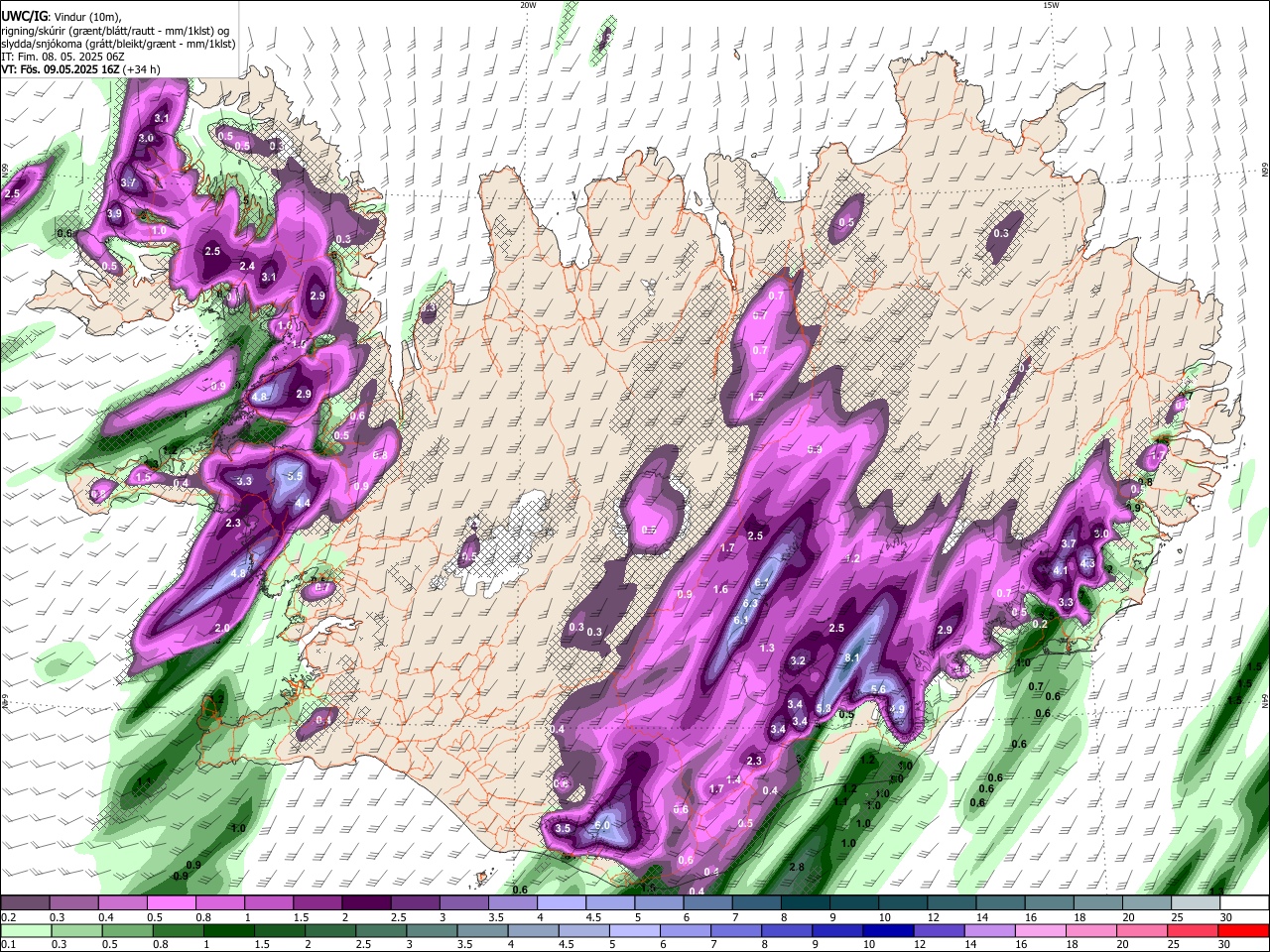The width and height of the screenshot is (1270, 952).
Task: Click the 6.3 precipitation value on map
Action: tap(750, 603)
